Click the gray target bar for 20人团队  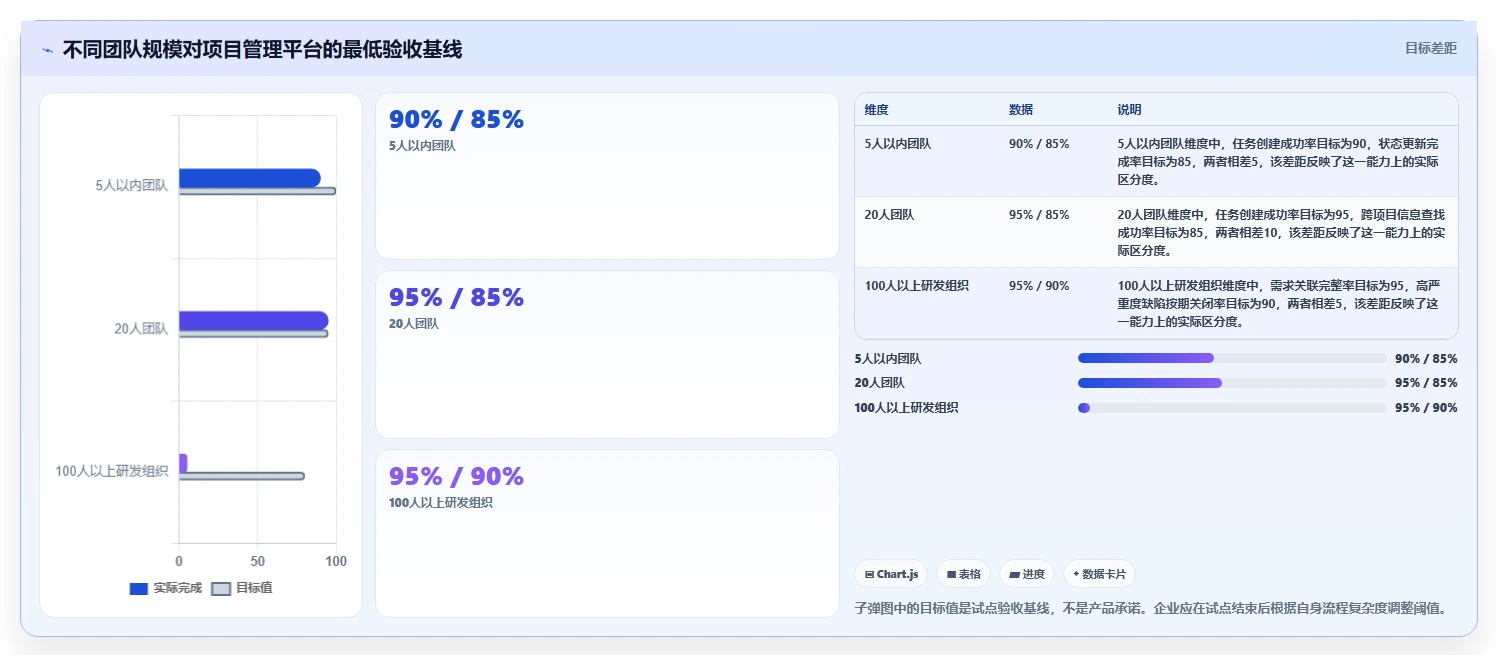coord(253,334)
